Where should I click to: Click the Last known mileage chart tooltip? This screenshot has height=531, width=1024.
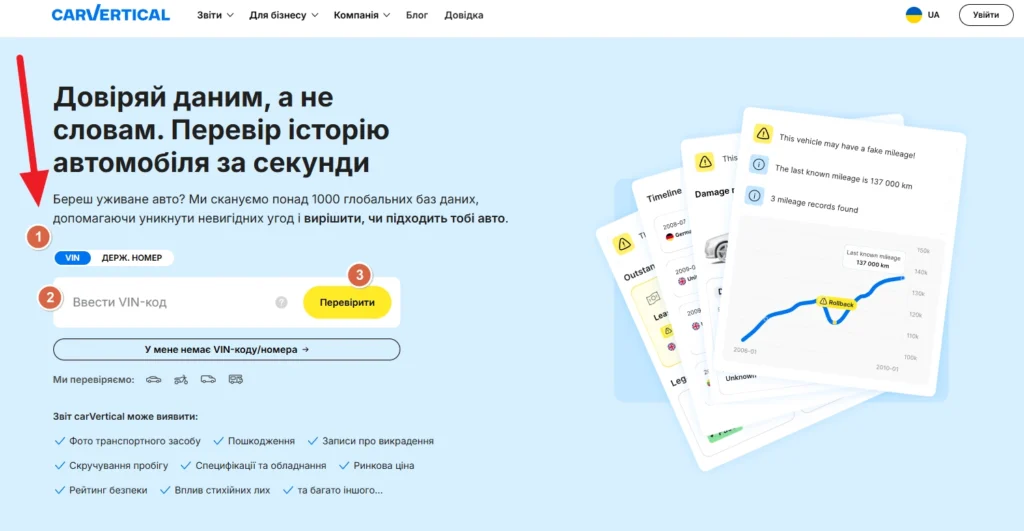click(x=873, y=259)
